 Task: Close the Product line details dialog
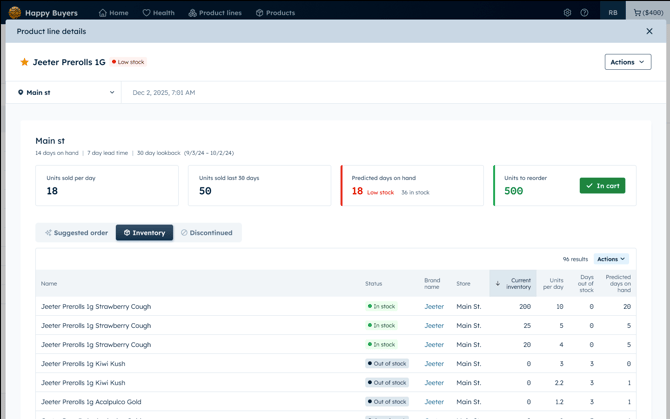point(649,31)
